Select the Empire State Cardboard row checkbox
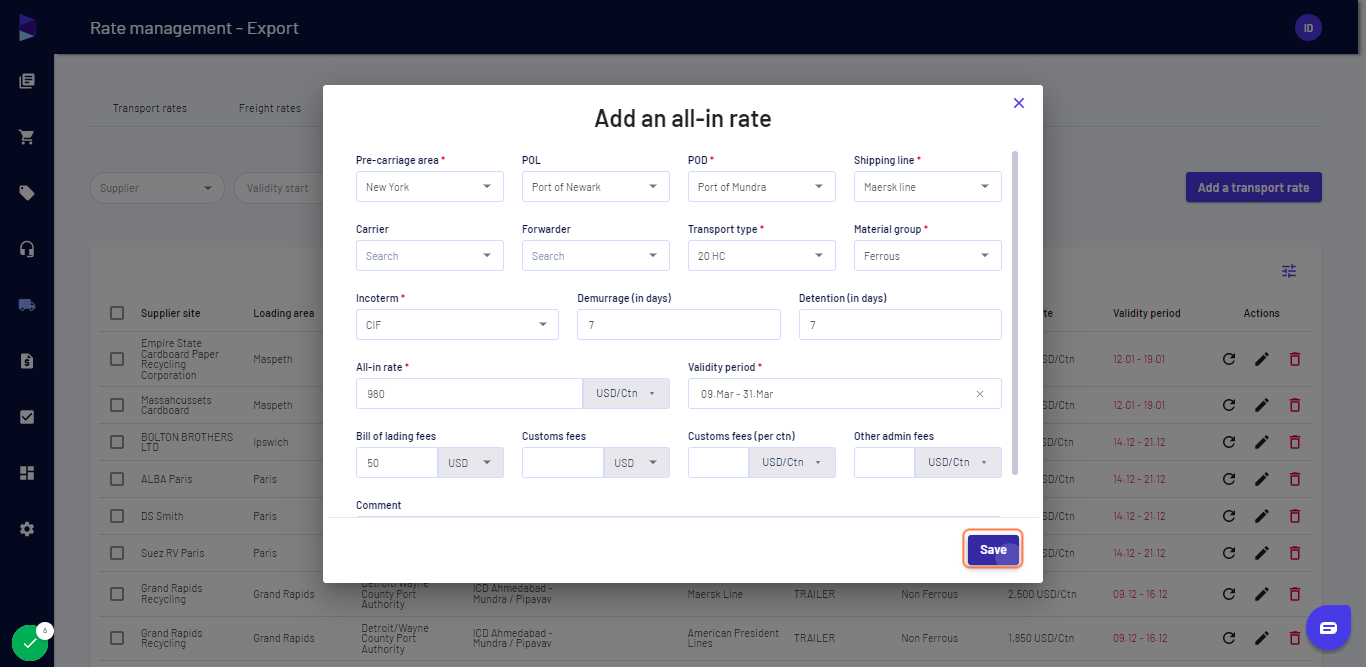This screenshot has height=667, width=1366. click(117, 359)
